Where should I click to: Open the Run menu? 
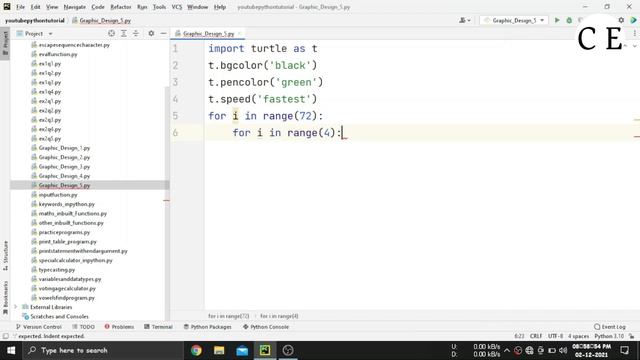coord(142,7)
